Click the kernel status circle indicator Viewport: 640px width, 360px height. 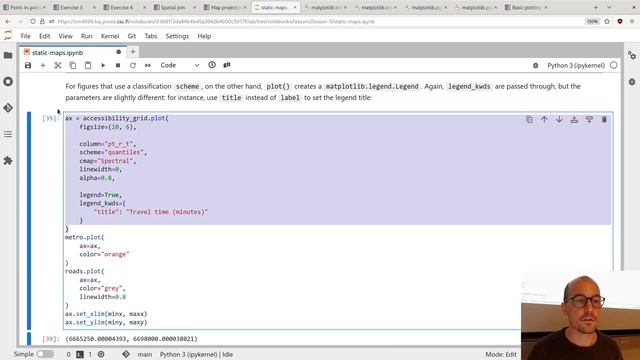613,65
